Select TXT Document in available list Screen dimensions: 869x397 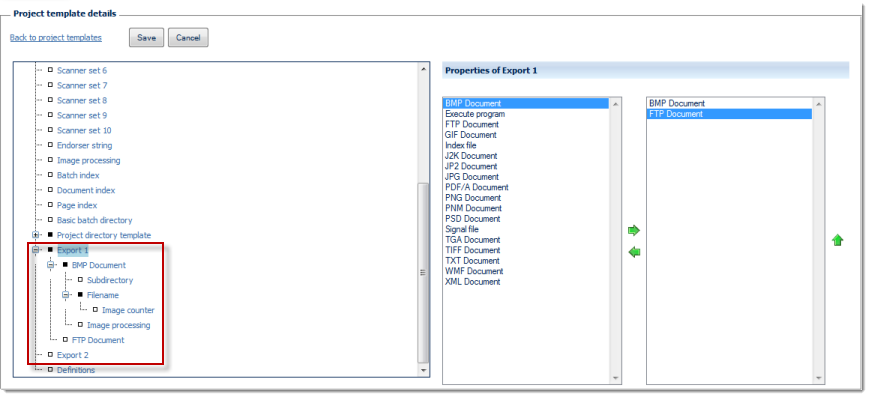[x=525, y=261]
